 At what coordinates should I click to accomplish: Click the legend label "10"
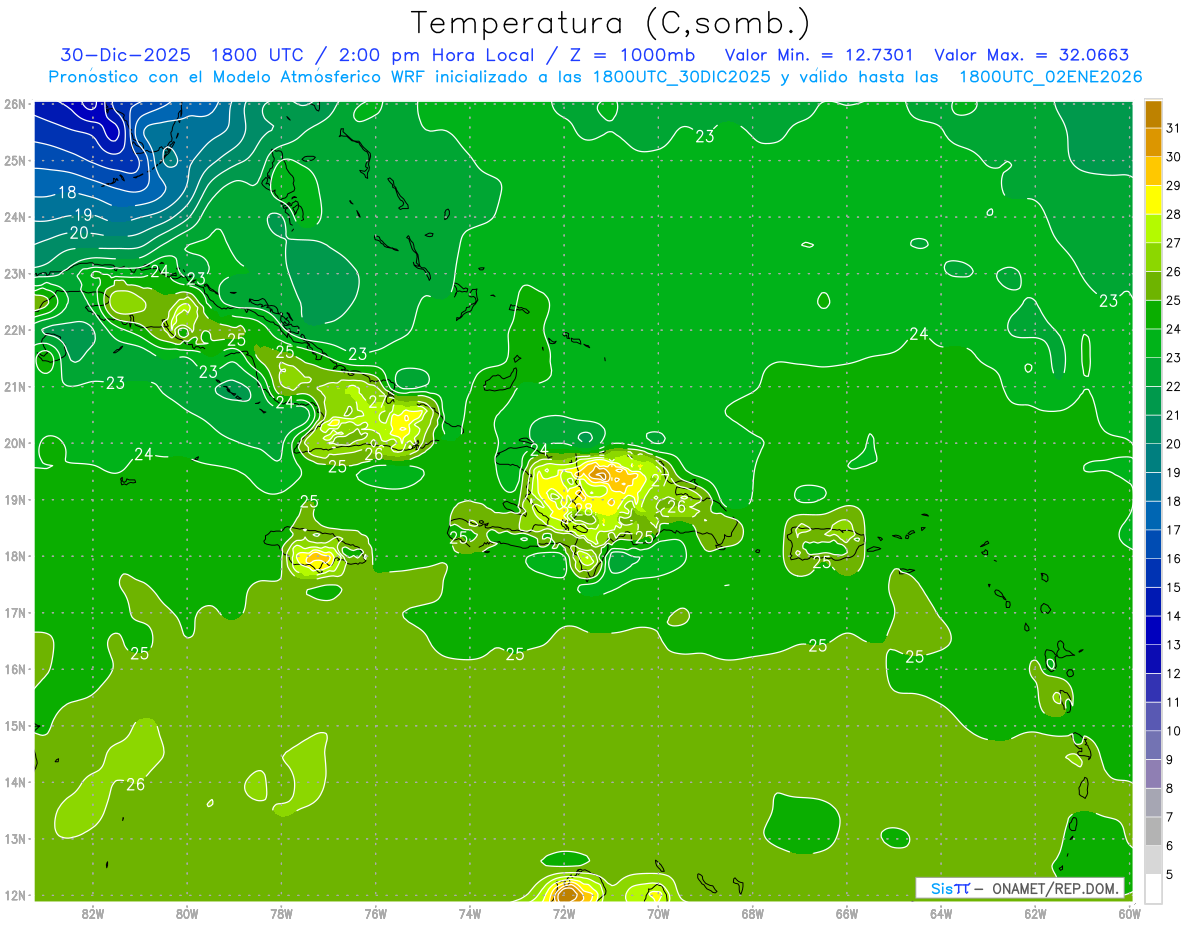[1173, 731]
